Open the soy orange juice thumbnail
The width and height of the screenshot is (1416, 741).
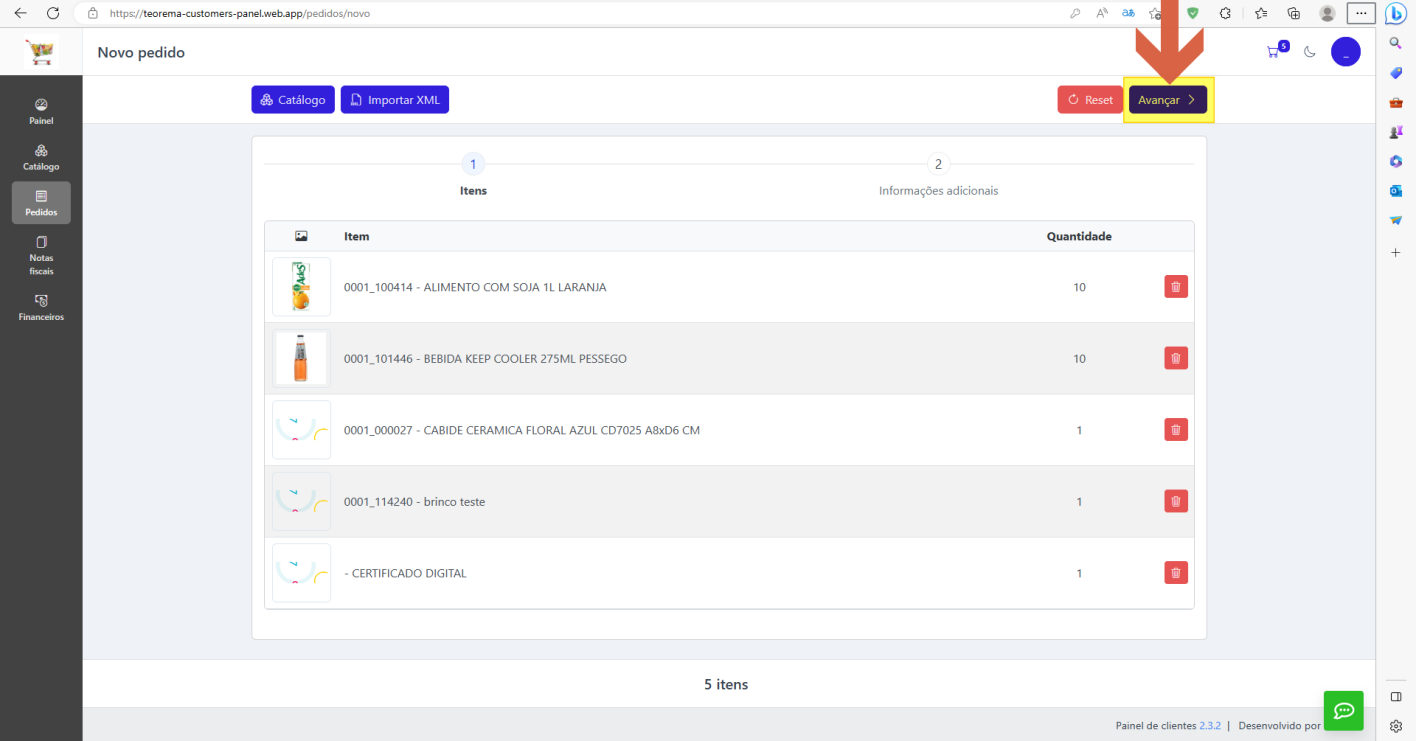301,287
